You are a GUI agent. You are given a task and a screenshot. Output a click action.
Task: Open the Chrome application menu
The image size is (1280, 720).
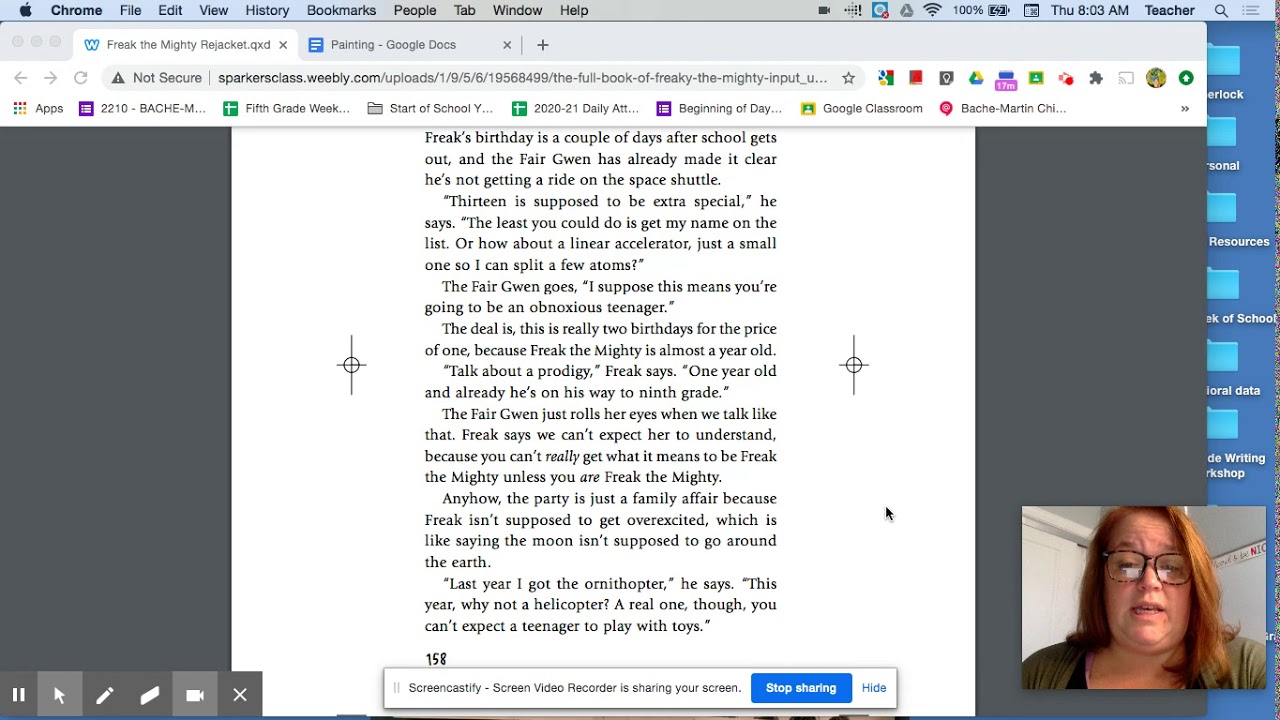pyautogui.click(x=76, y=10)
